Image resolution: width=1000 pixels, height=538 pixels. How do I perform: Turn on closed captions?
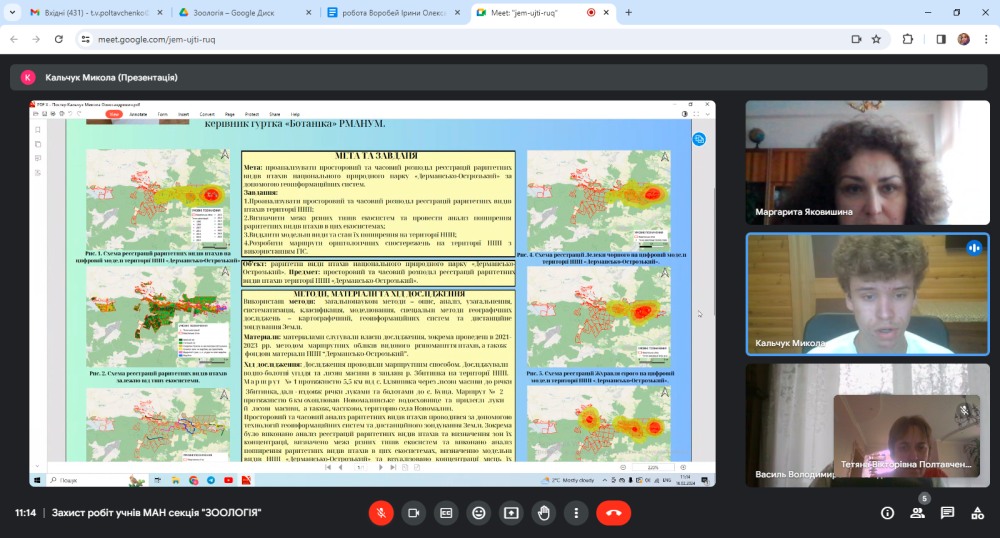click(x=446, y=513)
